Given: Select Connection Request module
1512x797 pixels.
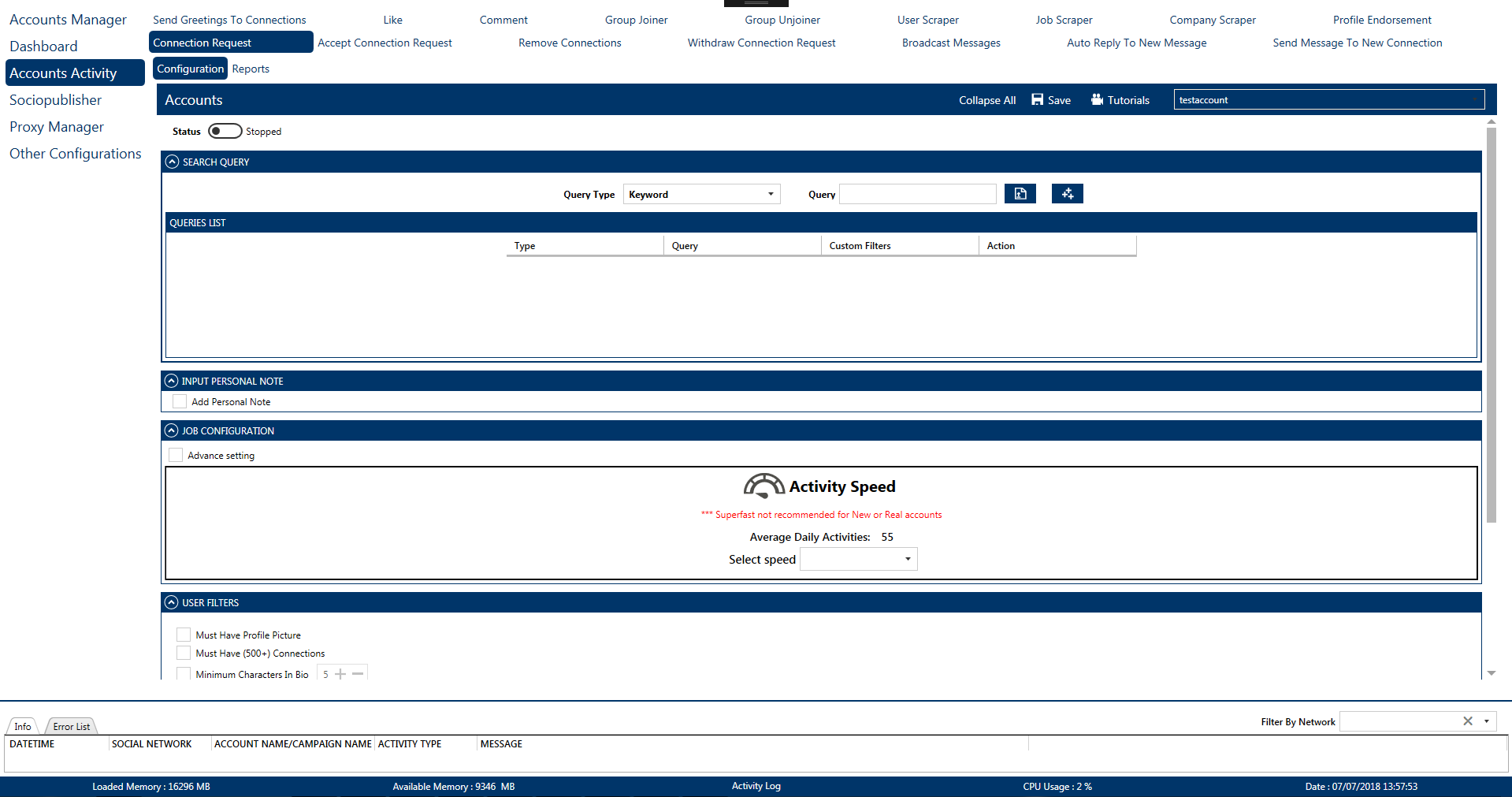Looking at the screenshot, I should tap(230, 43).
